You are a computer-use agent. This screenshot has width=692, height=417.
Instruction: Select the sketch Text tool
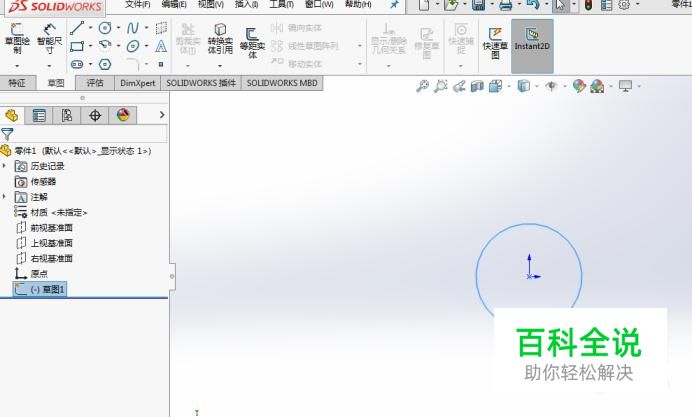pyautogui.click(x=161, y=46)
